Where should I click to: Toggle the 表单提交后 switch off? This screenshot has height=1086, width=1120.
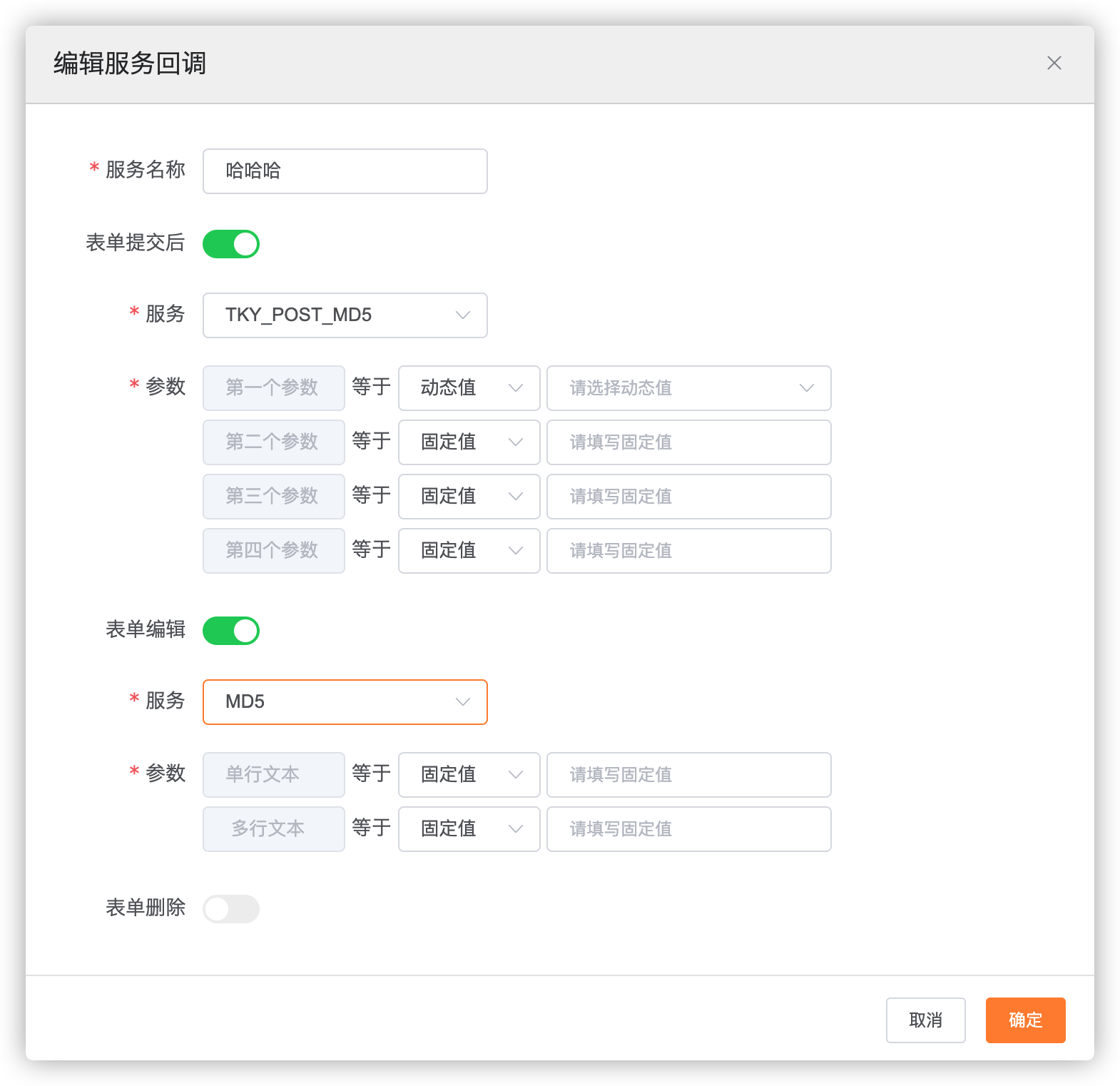(231, 244)
